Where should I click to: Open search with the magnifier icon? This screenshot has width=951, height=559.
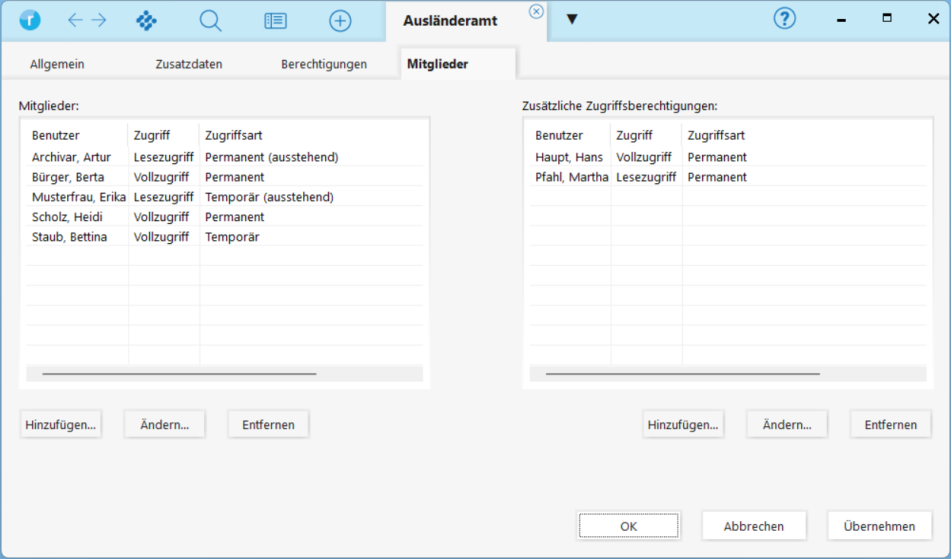[x=210, y=21]
